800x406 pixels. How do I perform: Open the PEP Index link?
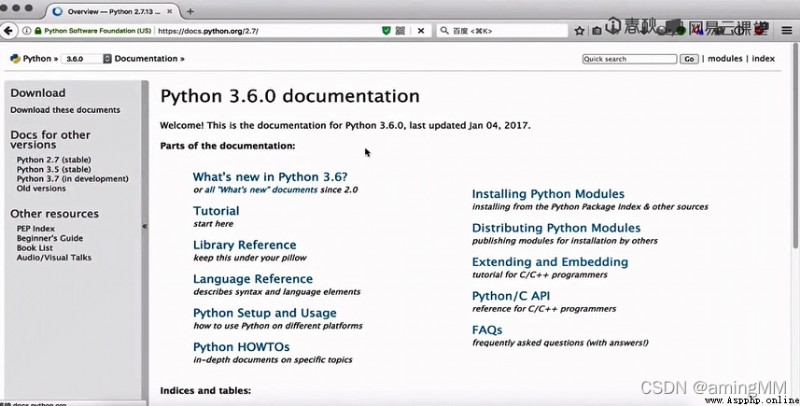[35, 229]
